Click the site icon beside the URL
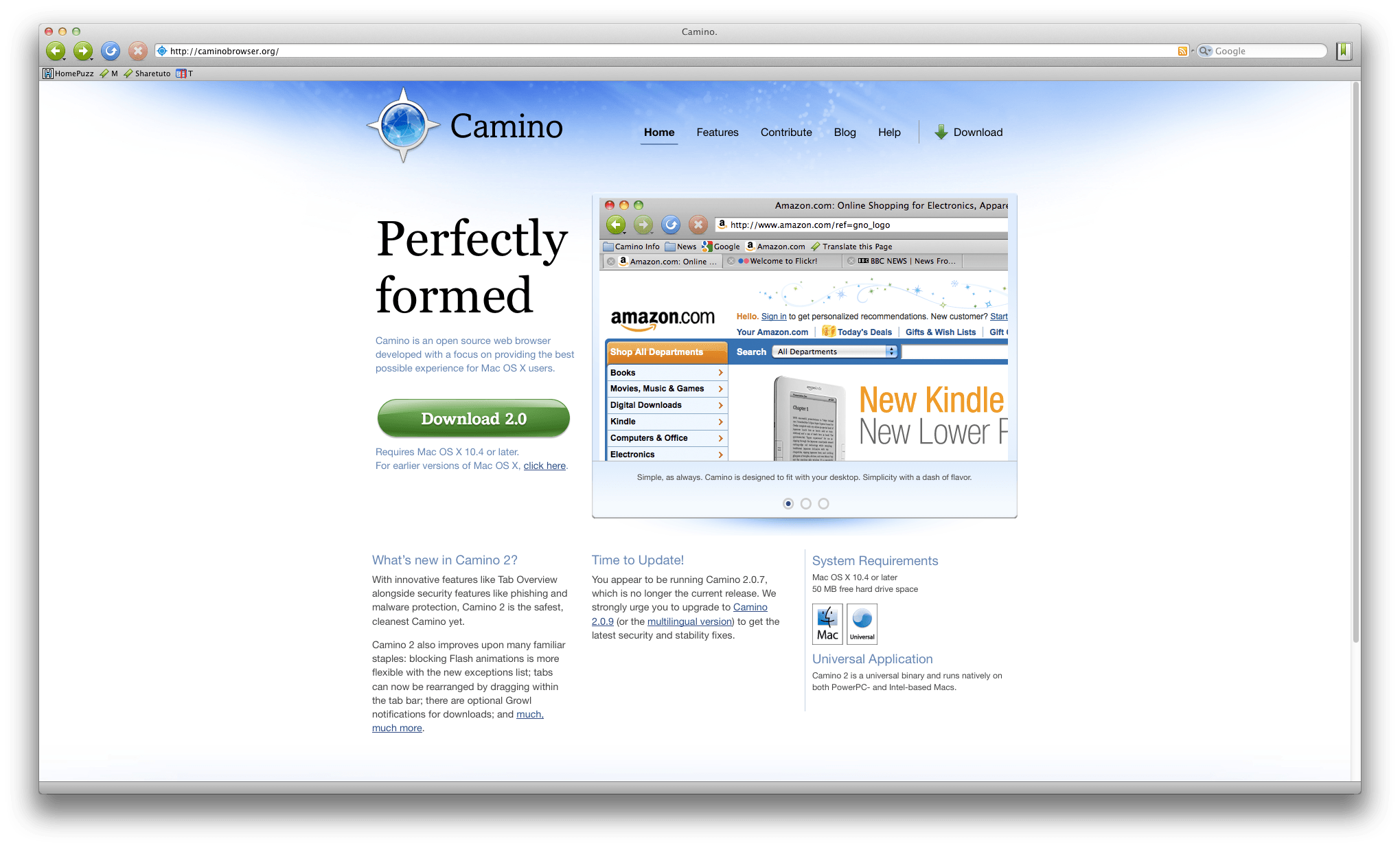The width and height of the screenshot is (1400, 848). click(162, 51)
